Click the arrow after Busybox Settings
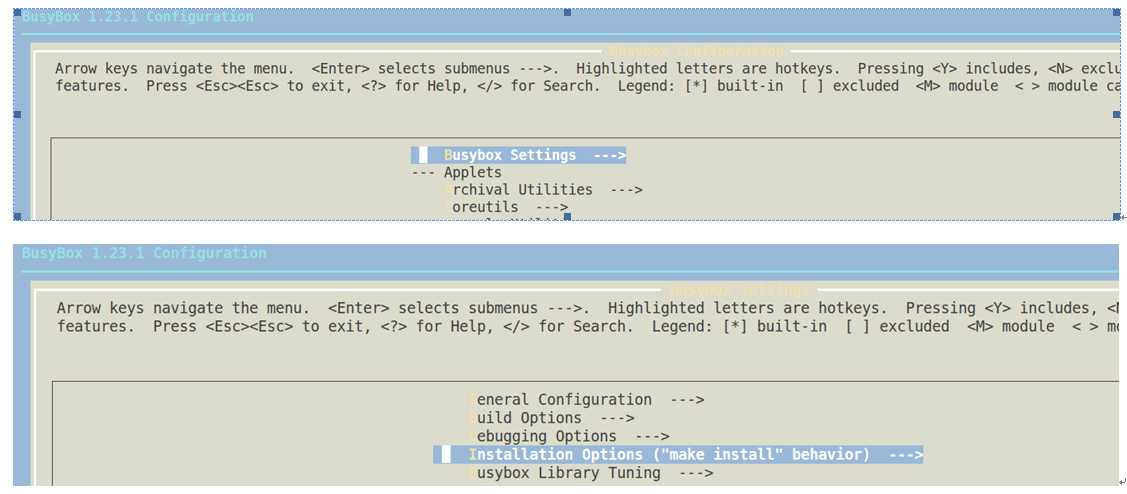This screenshot has height=494, width=1127. (x=610, y=155)
